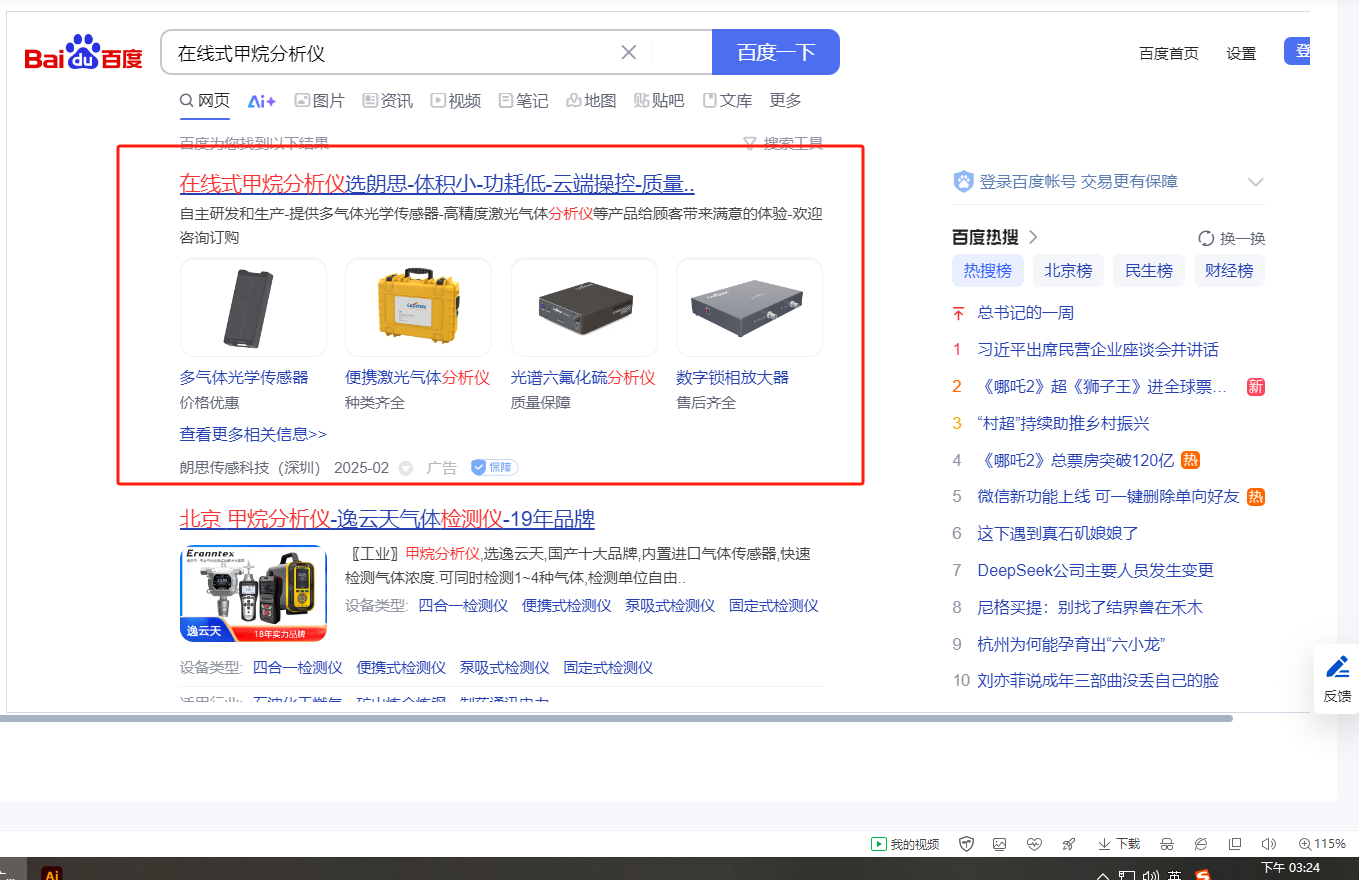
Task: Click the 便携激光气体分析仪 product link
Action: (417, 377)
